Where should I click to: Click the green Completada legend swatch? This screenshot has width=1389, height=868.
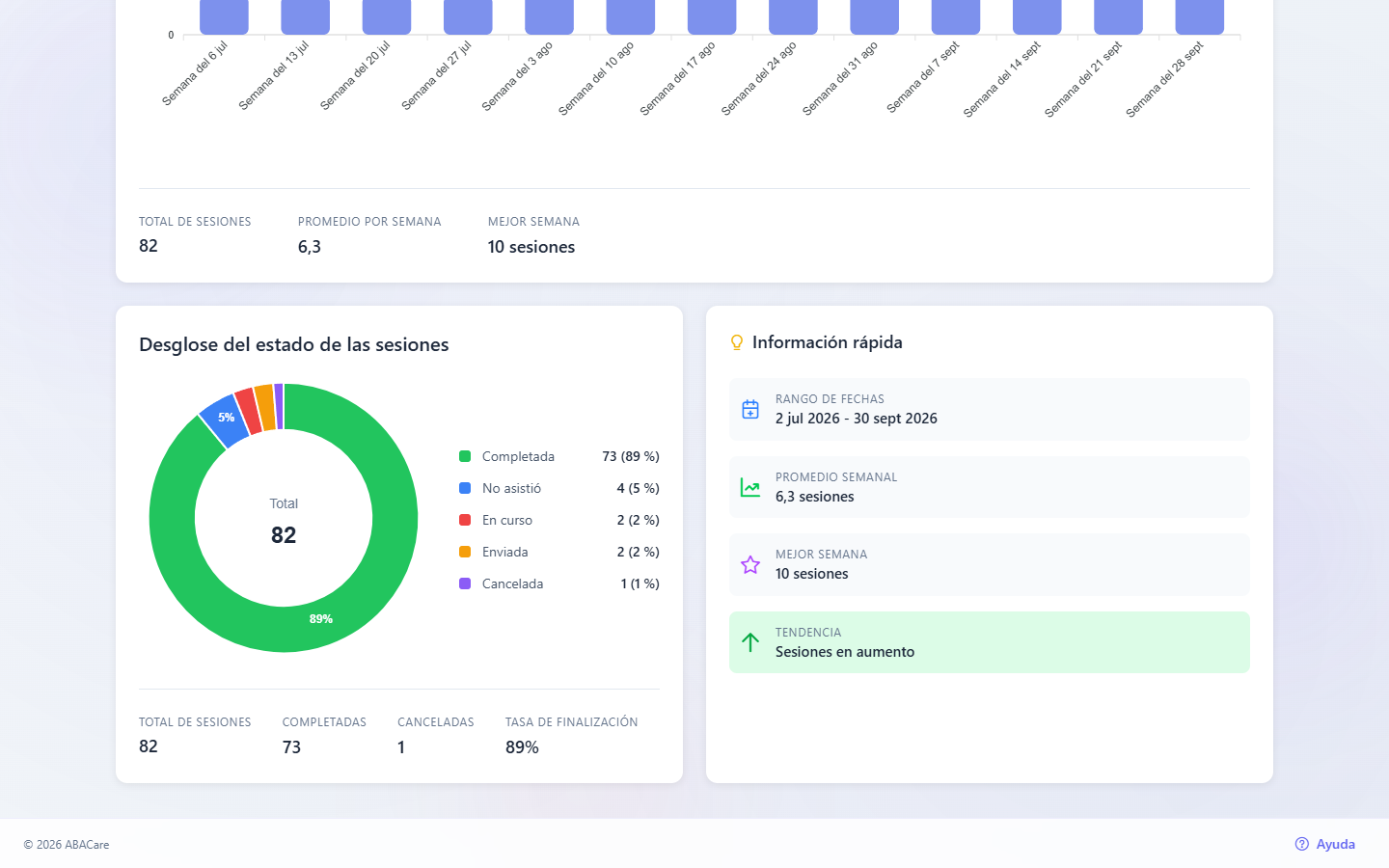tap(465, 456)
